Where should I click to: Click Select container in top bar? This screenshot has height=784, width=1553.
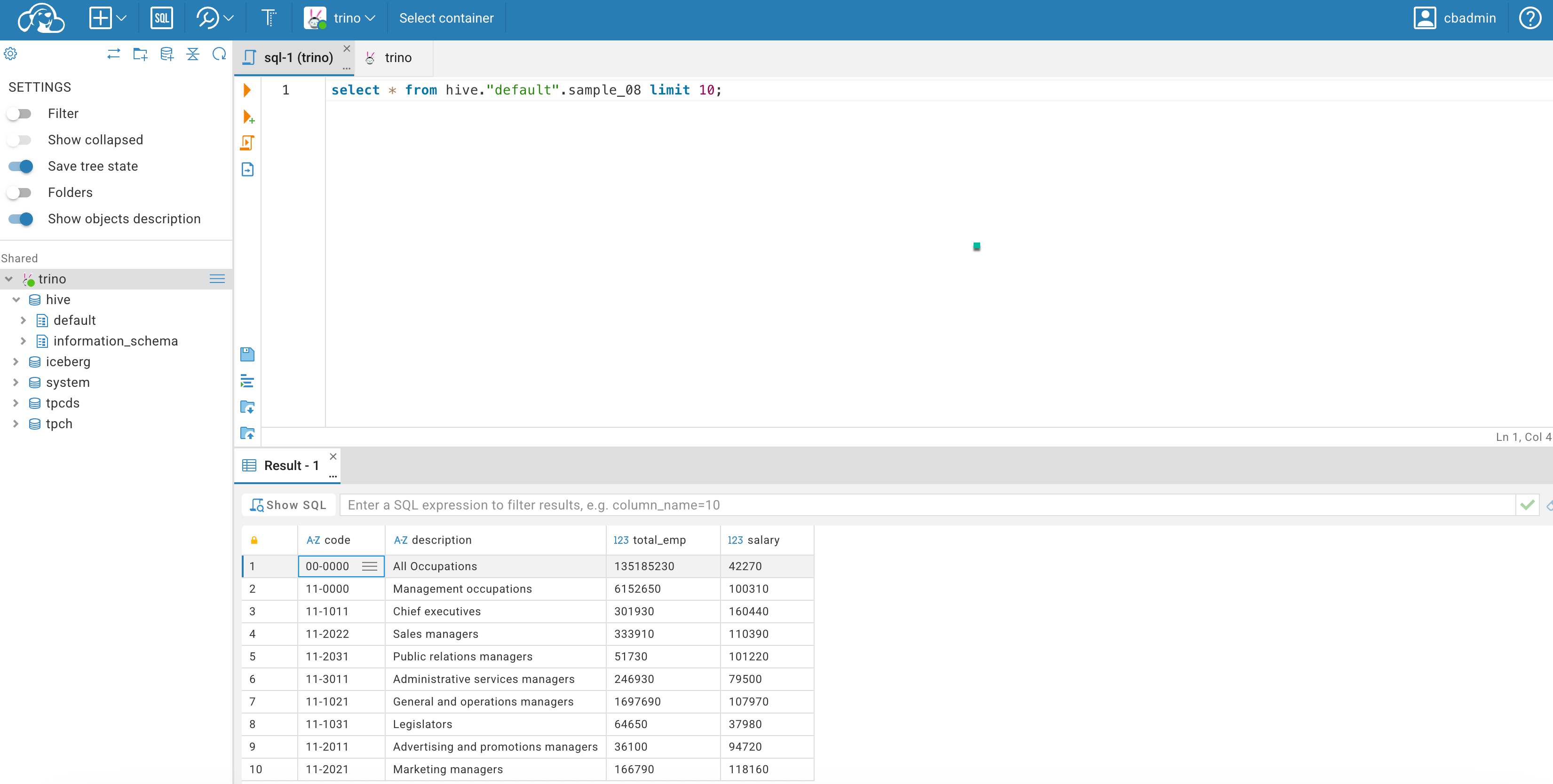point(446,18)
